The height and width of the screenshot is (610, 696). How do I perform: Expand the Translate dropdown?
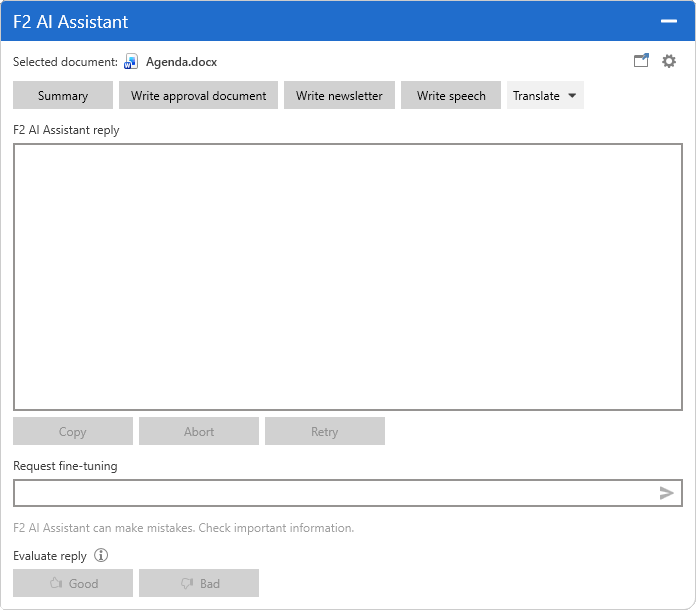click(x=545, y=95)
